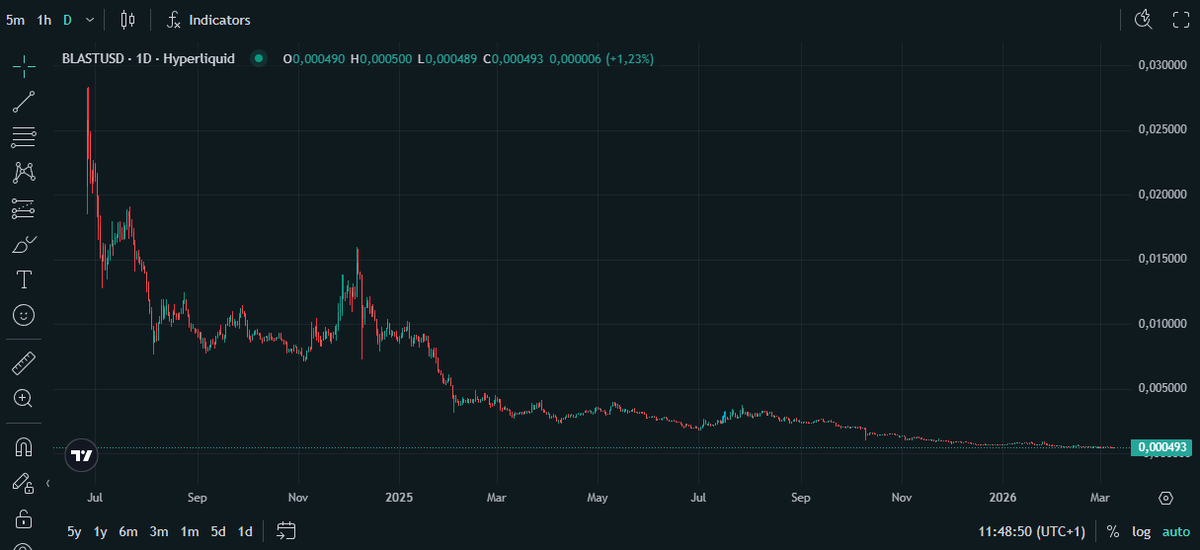
Task: Toggle magnet mode for drawings
Action: [24, 447]
